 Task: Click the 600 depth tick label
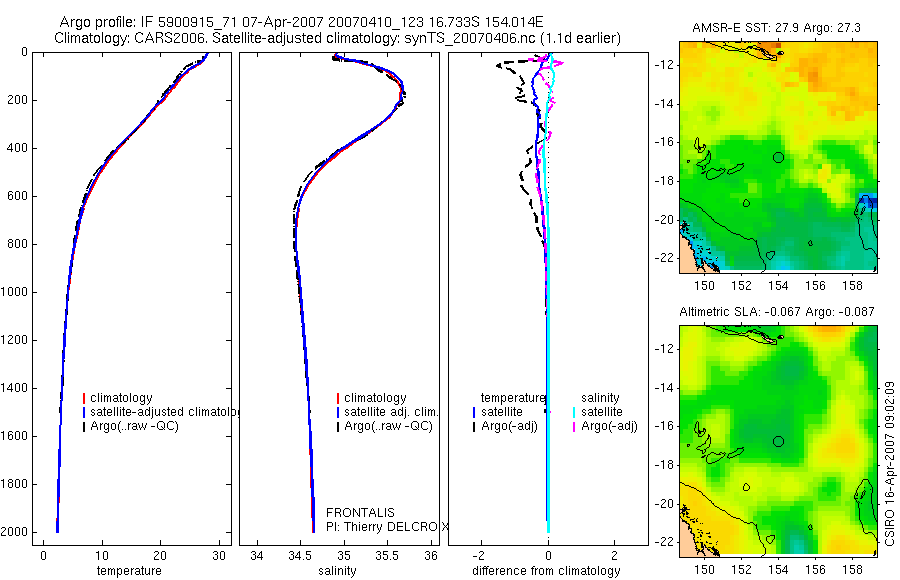click(x=19, y=196)
